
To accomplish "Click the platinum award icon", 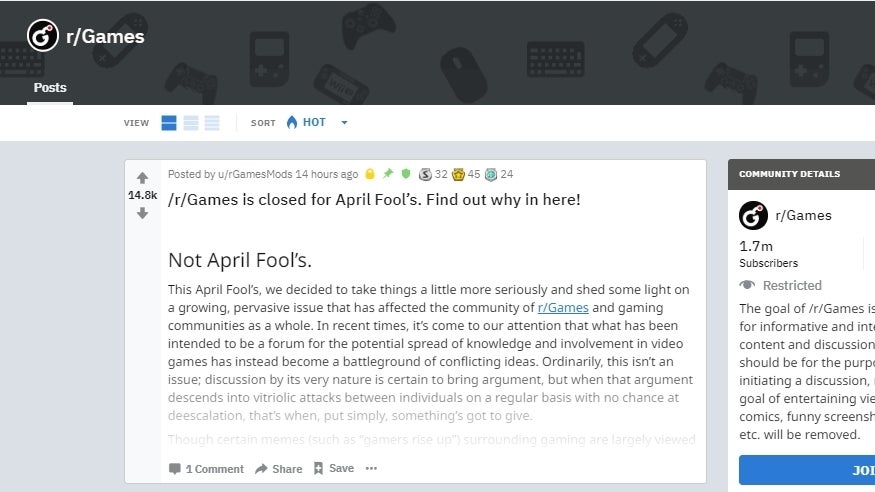I will (491, 175).
